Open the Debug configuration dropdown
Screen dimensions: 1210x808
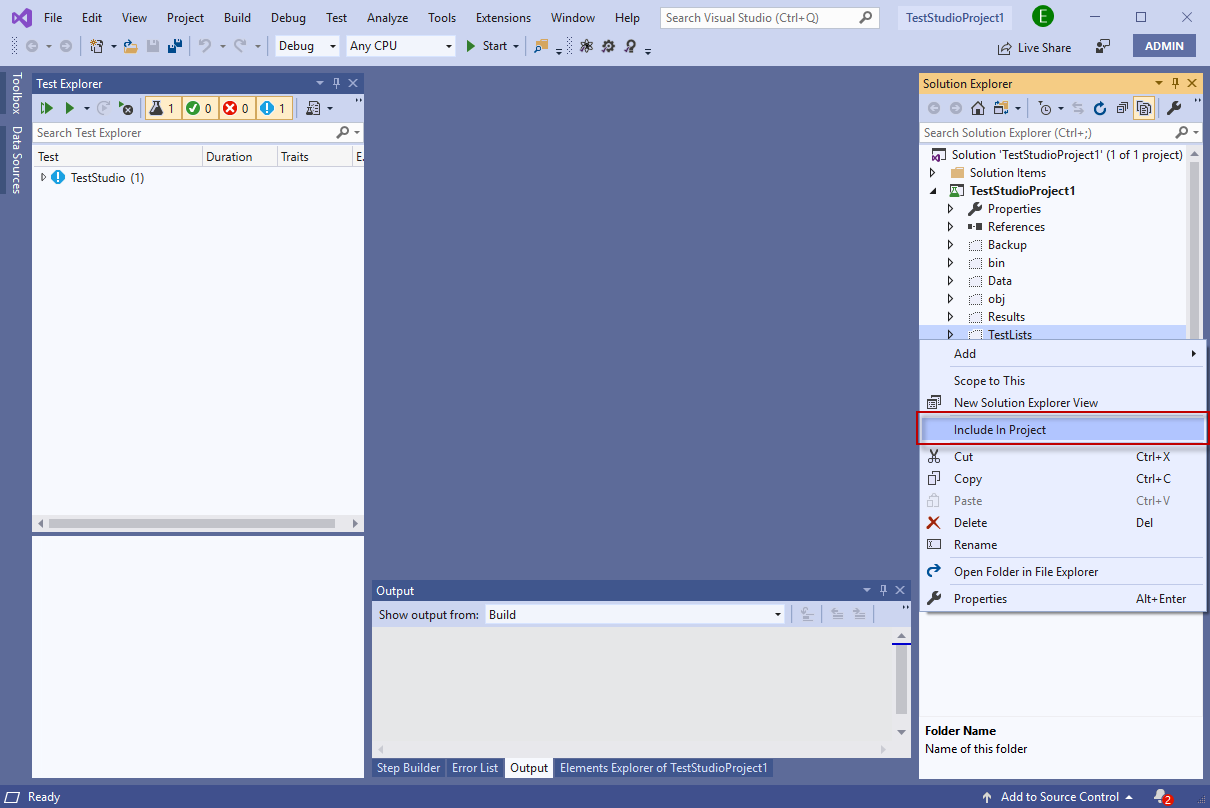[x=308, y=46]
